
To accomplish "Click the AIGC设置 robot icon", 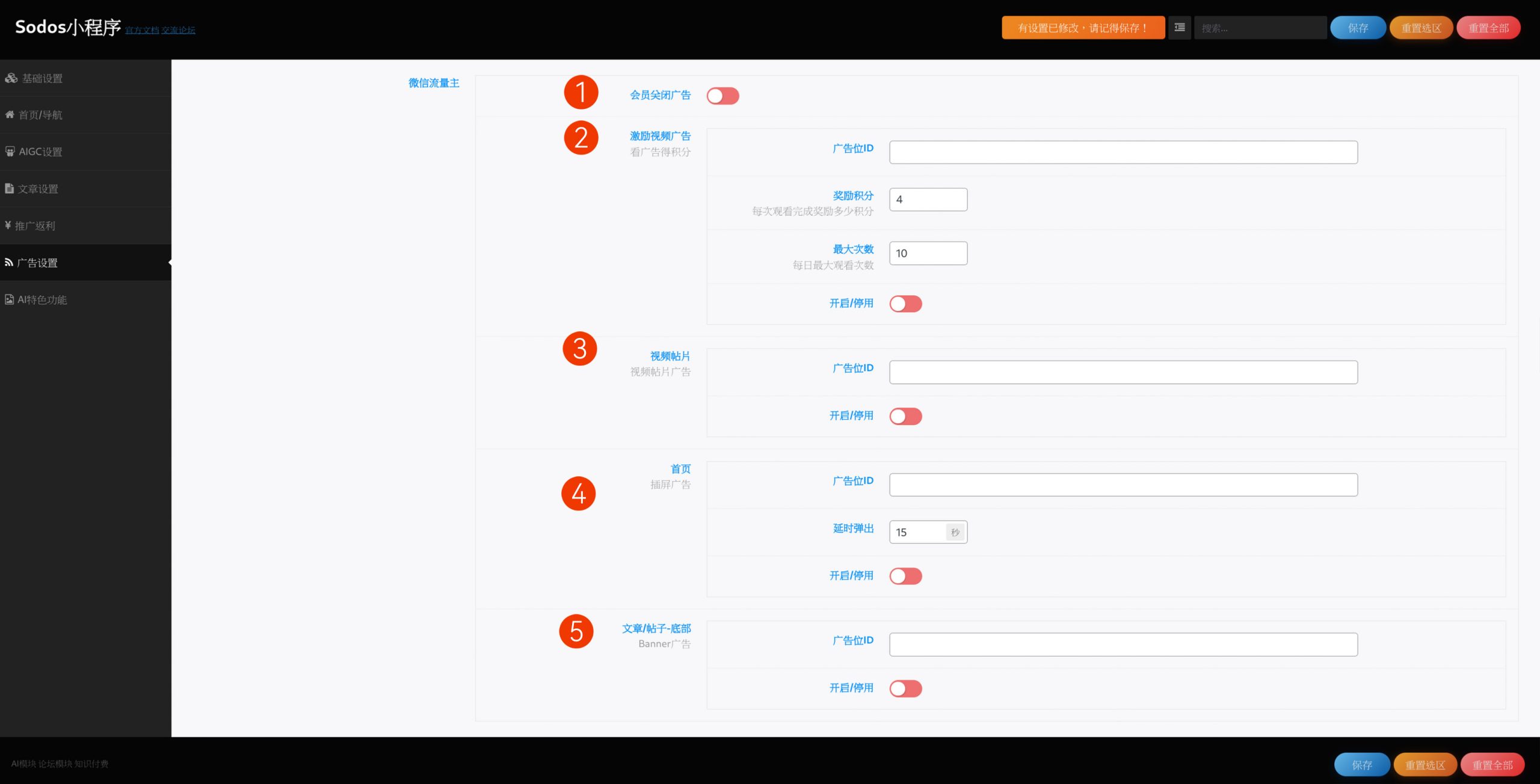I will [10, 152].
